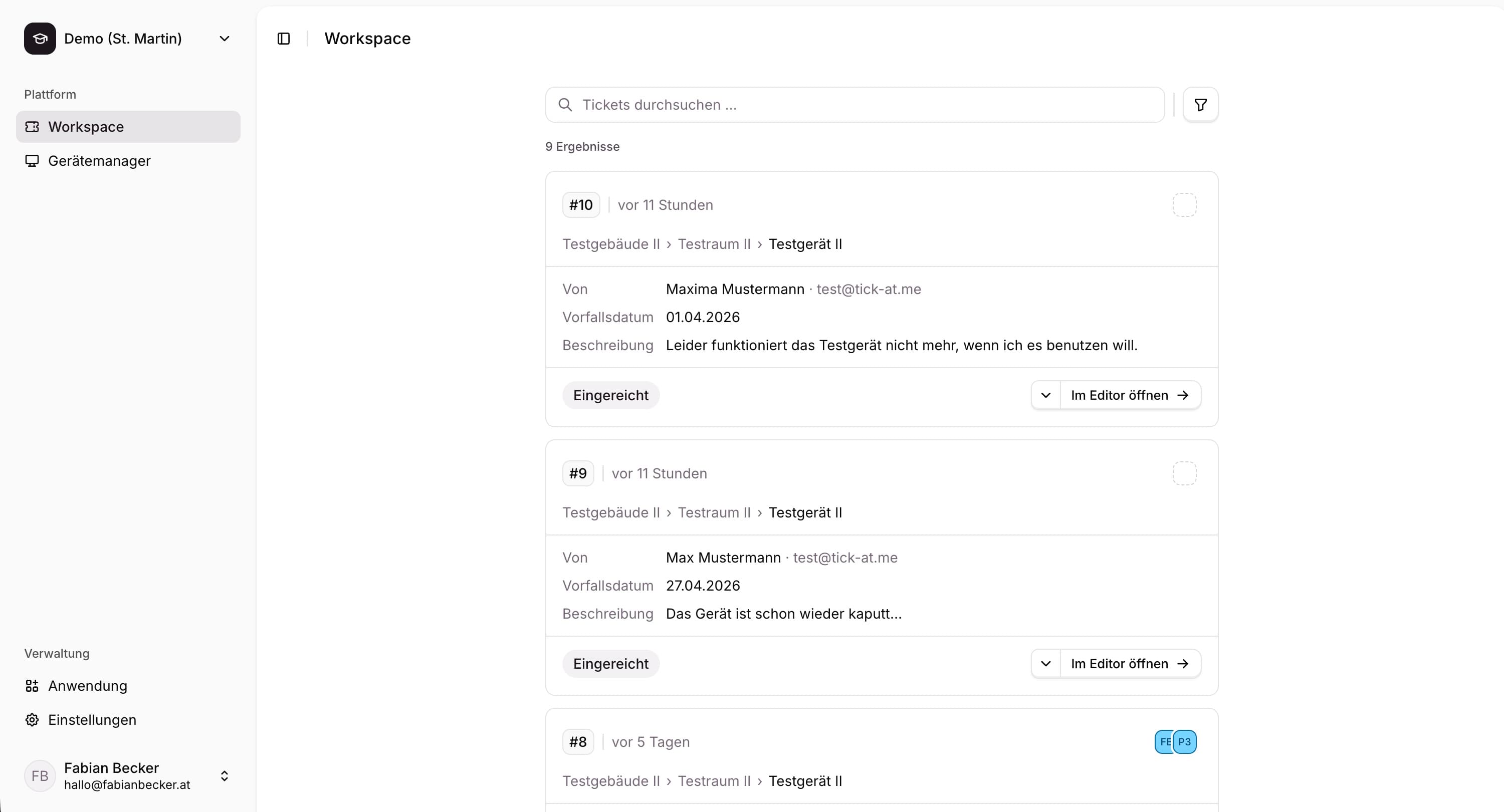Select ticket #9 assignee placeholder box
This screenshot has width=1504, height=812.
(x=1184, y=473)
